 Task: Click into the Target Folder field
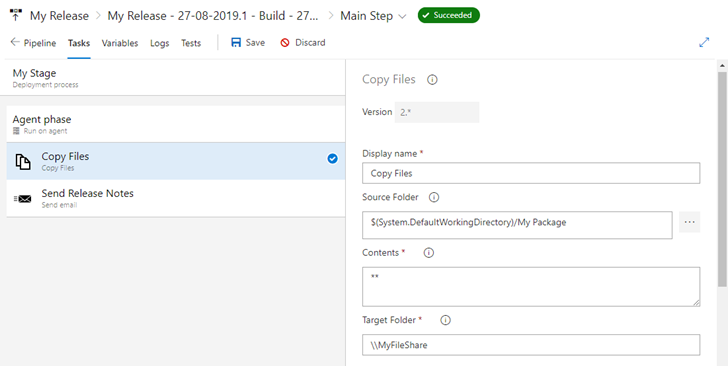(x=531, y=345)
